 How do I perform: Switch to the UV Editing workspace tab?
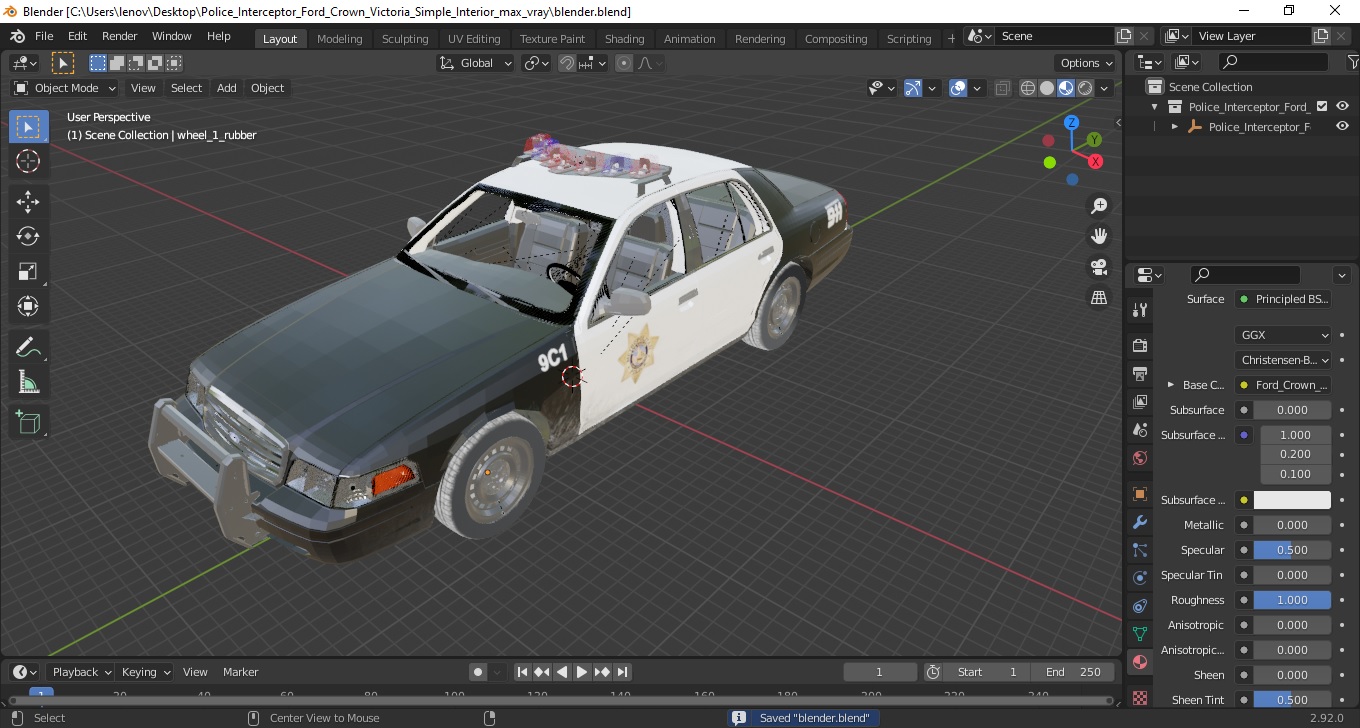point(474,39)
